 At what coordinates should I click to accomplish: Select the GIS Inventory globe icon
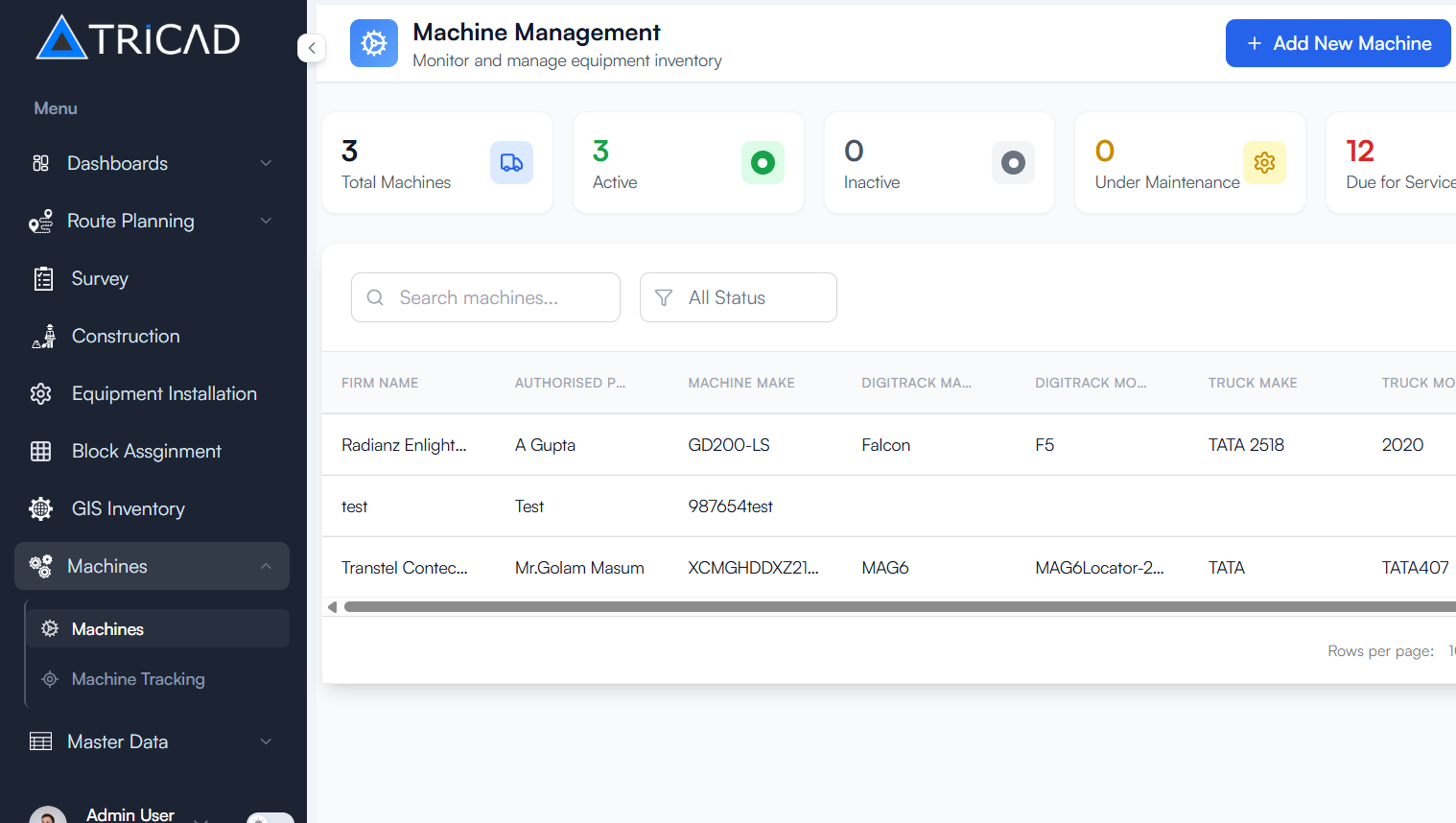(x=40, y=508)
